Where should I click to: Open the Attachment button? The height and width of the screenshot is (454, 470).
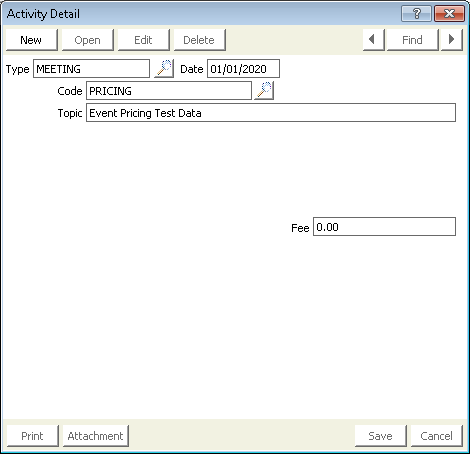96,436
